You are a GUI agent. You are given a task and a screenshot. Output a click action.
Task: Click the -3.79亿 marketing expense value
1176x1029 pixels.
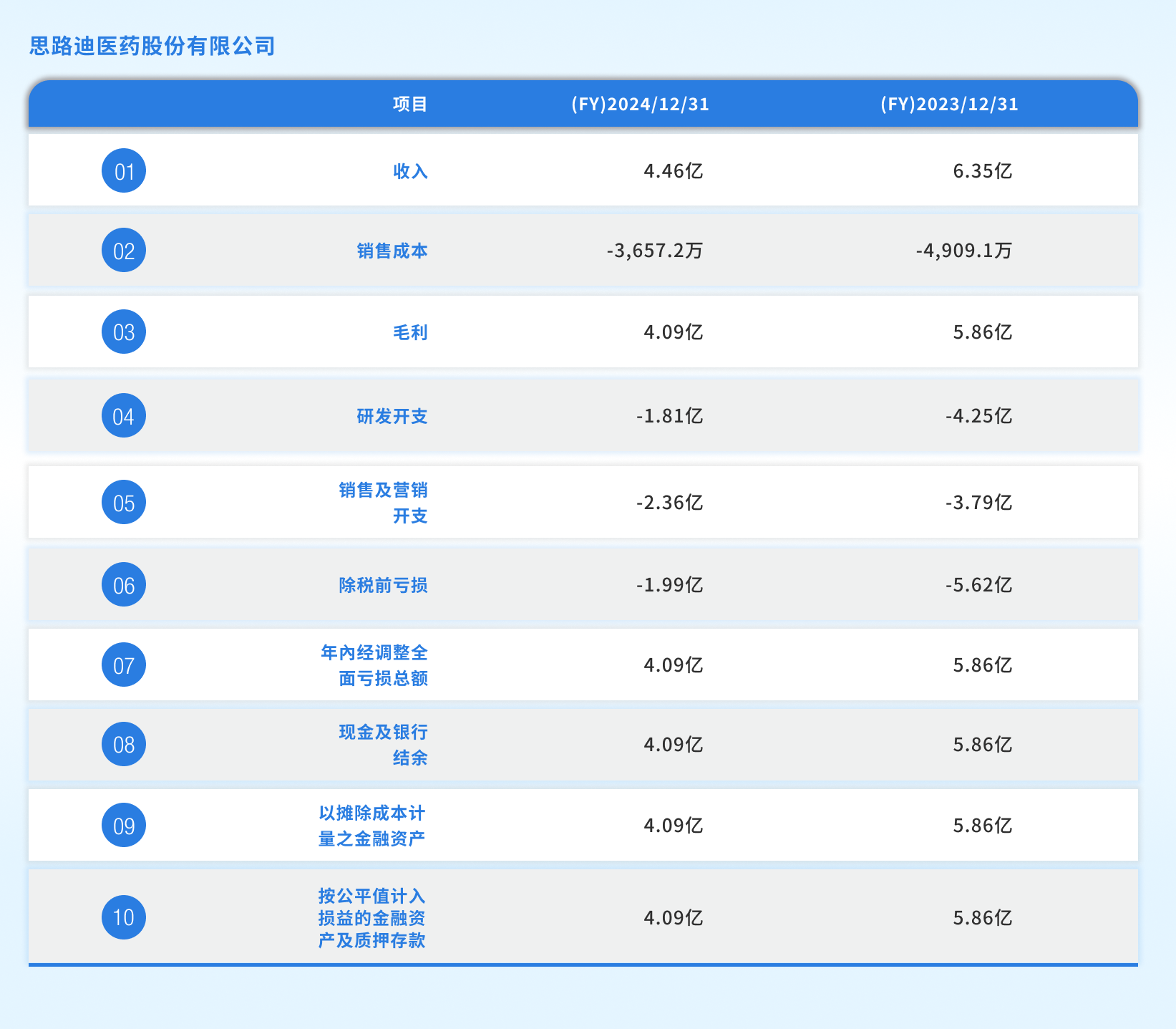[979, 503]
